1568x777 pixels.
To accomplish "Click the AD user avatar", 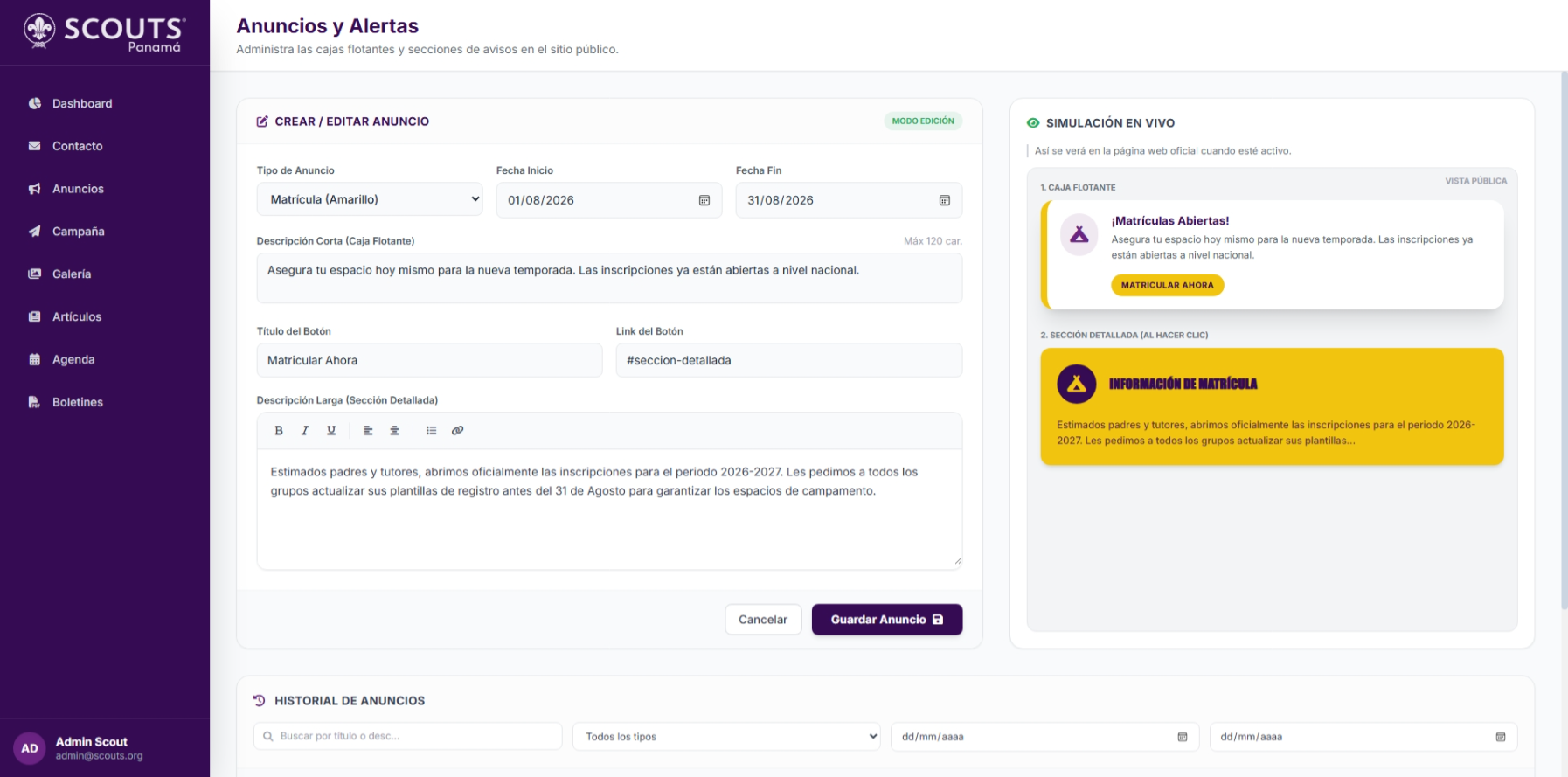I will click(30, 748).
